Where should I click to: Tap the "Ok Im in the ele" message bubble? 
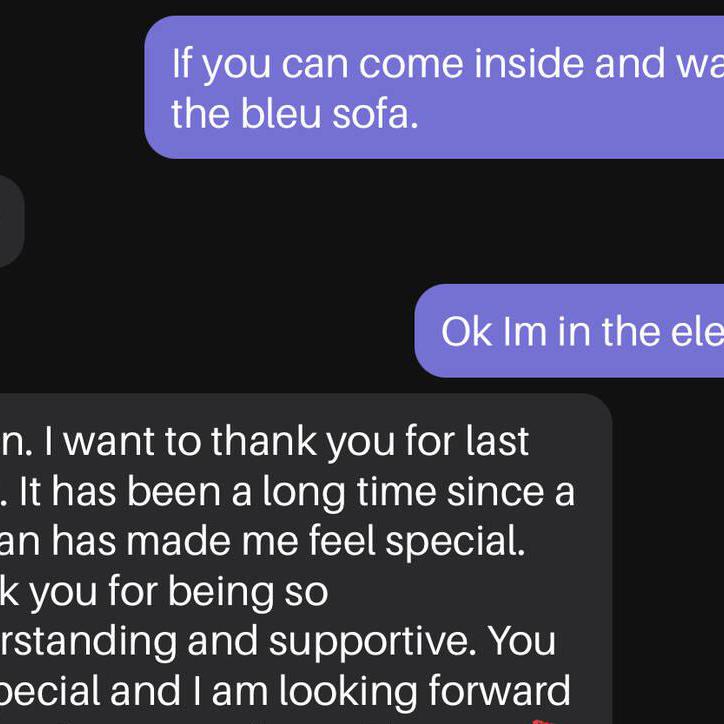tap(570, 331)
